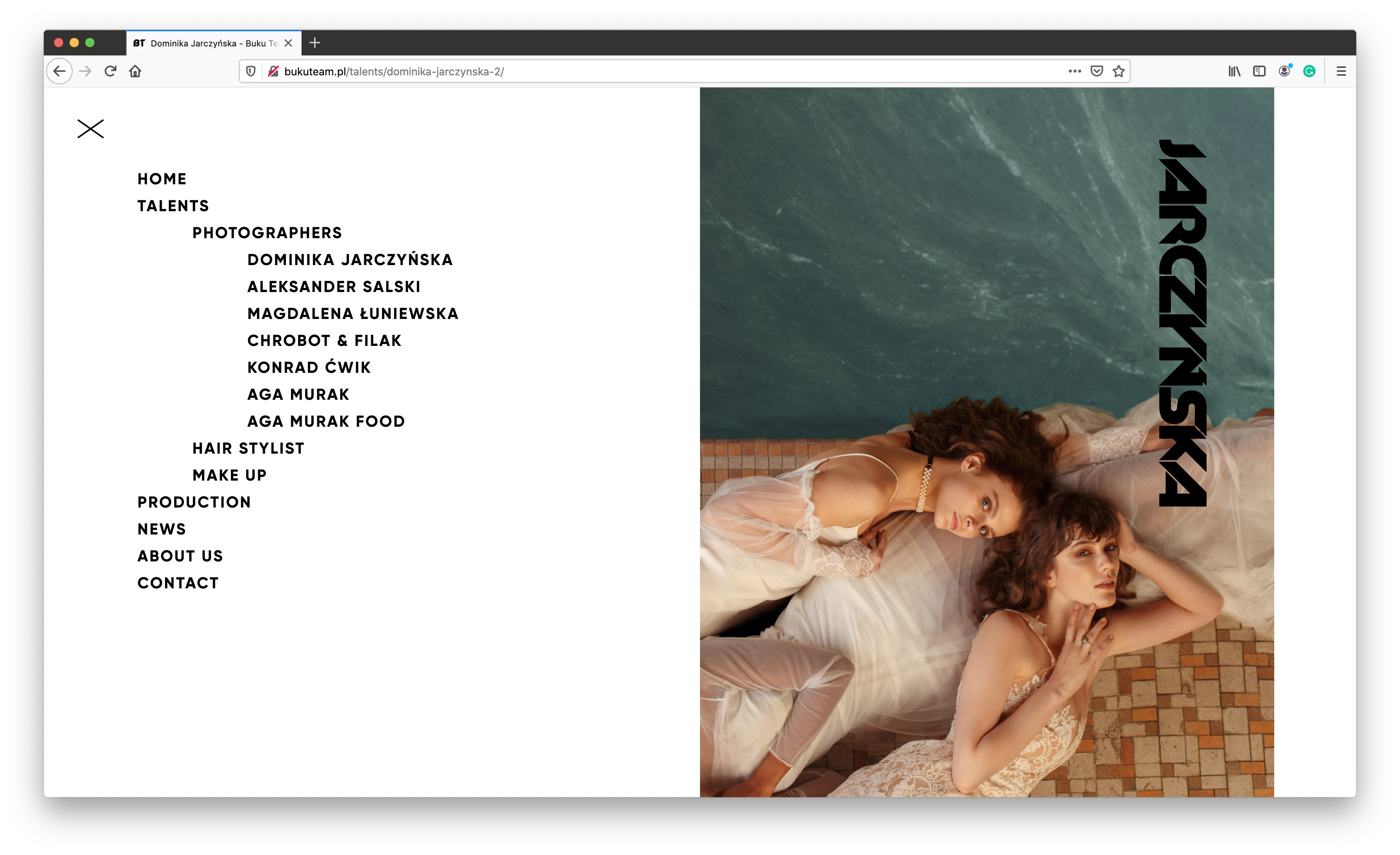The image size is (1400, 855).
Task: Open the Firefox account icon
Action: click(1284, 71)
